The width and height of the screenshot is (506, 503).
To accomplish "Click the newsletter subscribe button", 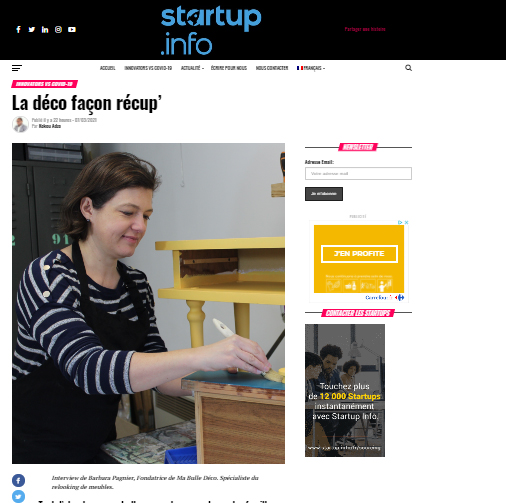I will click(324, 194).
